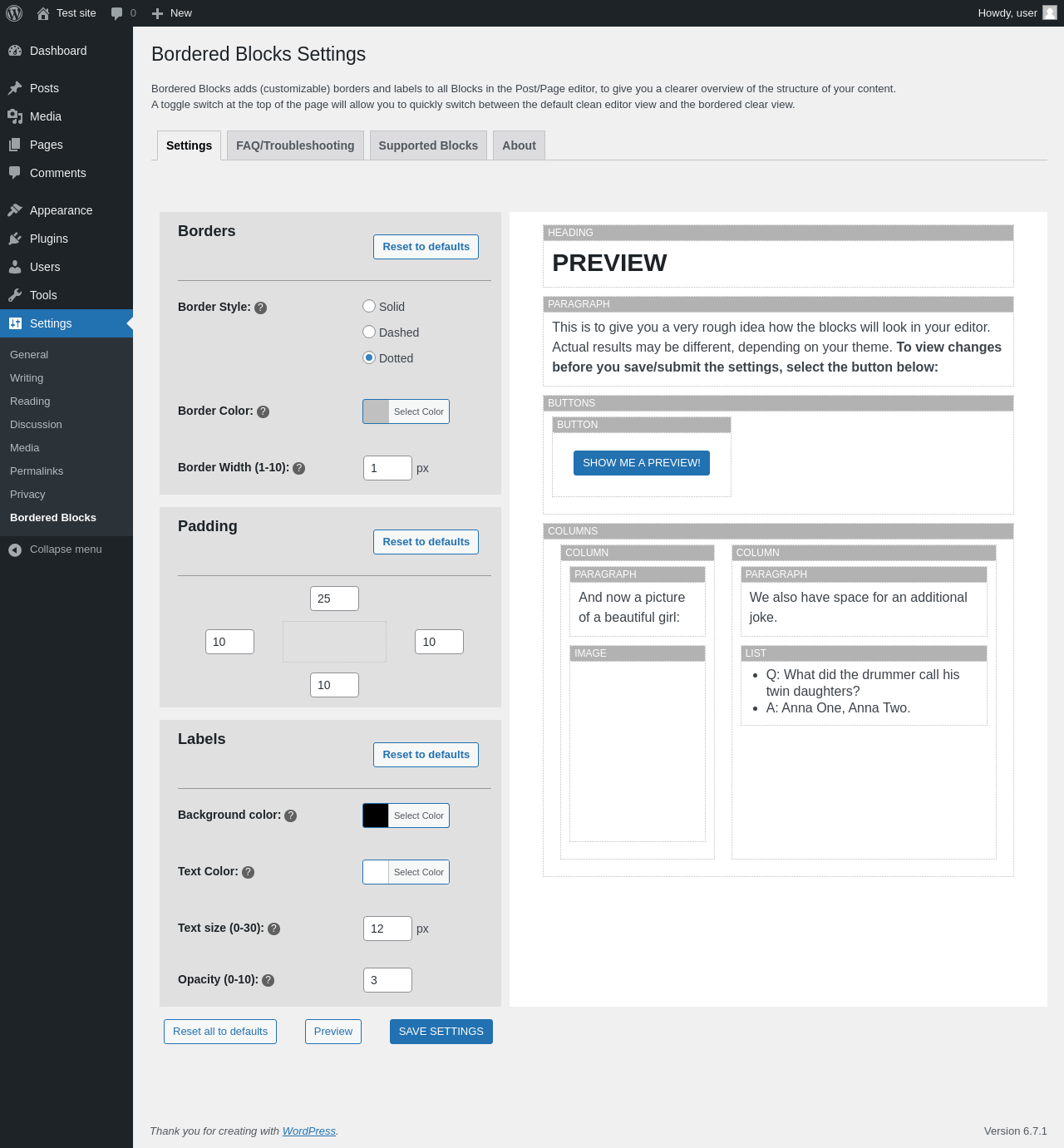The width and height of the screenshot is (1064, 1148).
Task: Open the Supported Blocks tab
Action: (x=428, y=145)
